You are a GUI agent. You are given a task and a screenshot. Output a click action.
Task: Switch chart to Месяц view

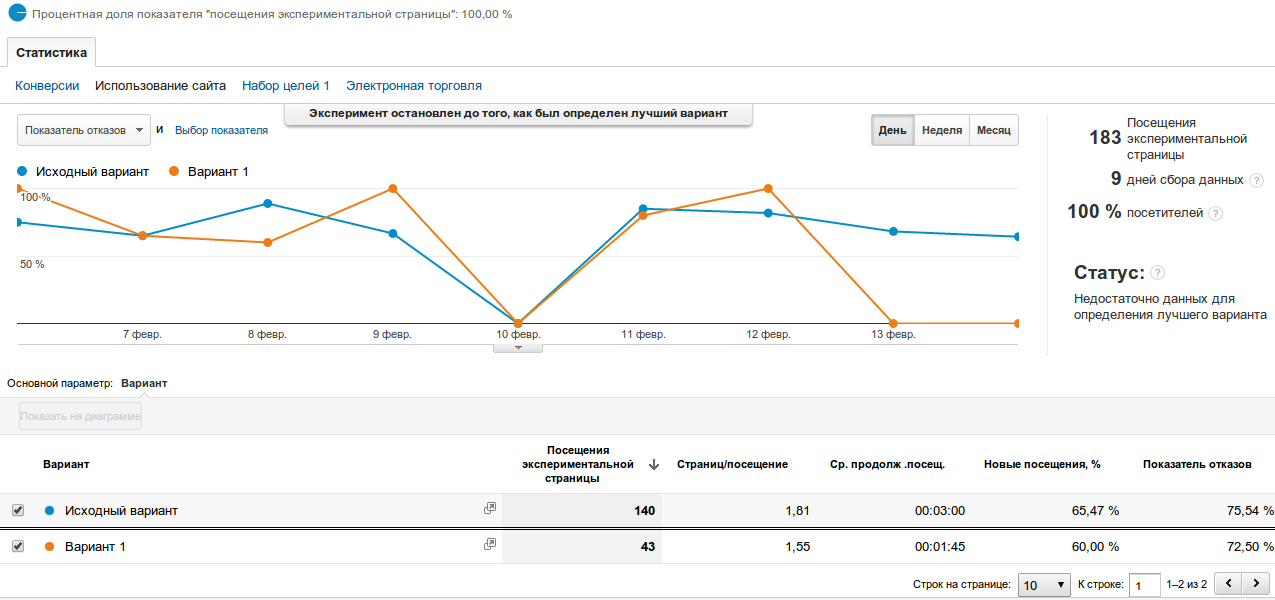pos(993,131)
